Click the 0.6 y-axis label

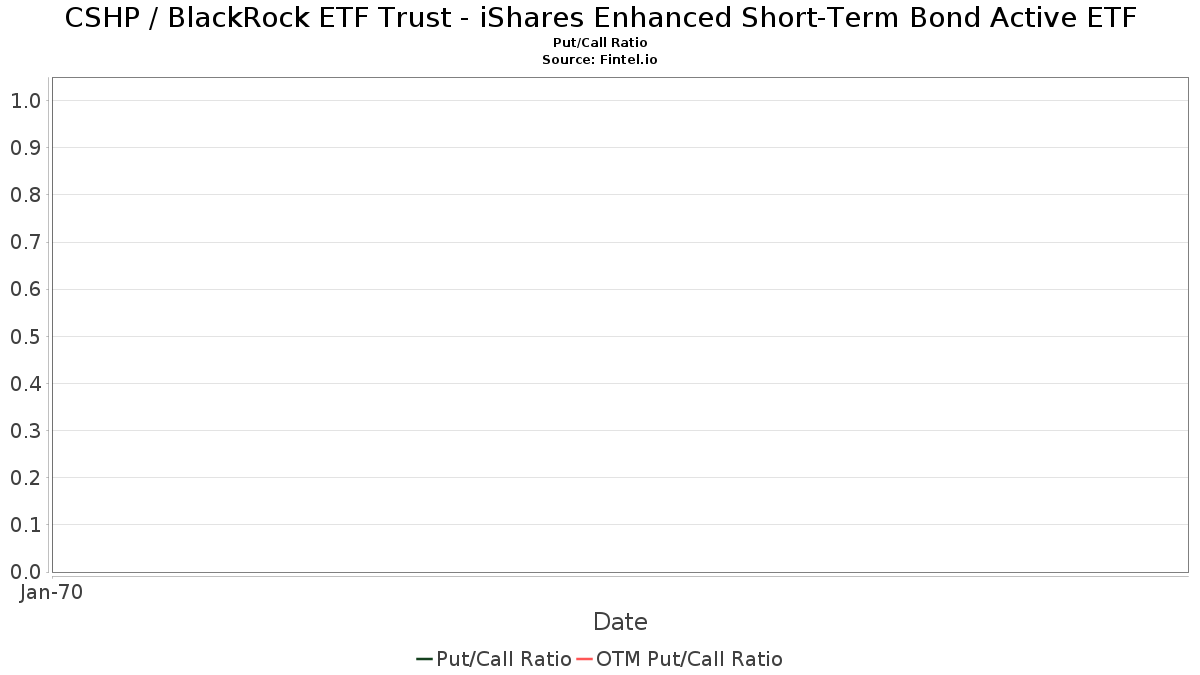click(x=26, y=289)
